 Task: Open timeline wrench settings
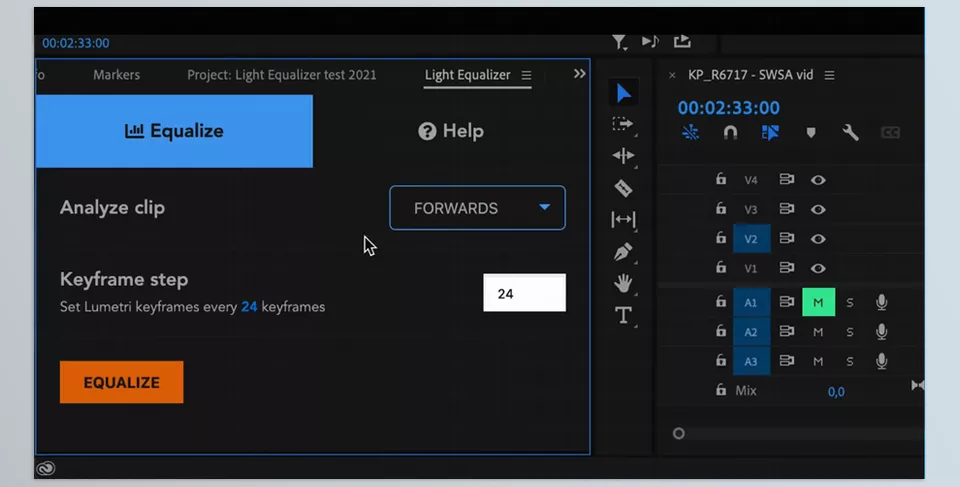coord(850,132)
